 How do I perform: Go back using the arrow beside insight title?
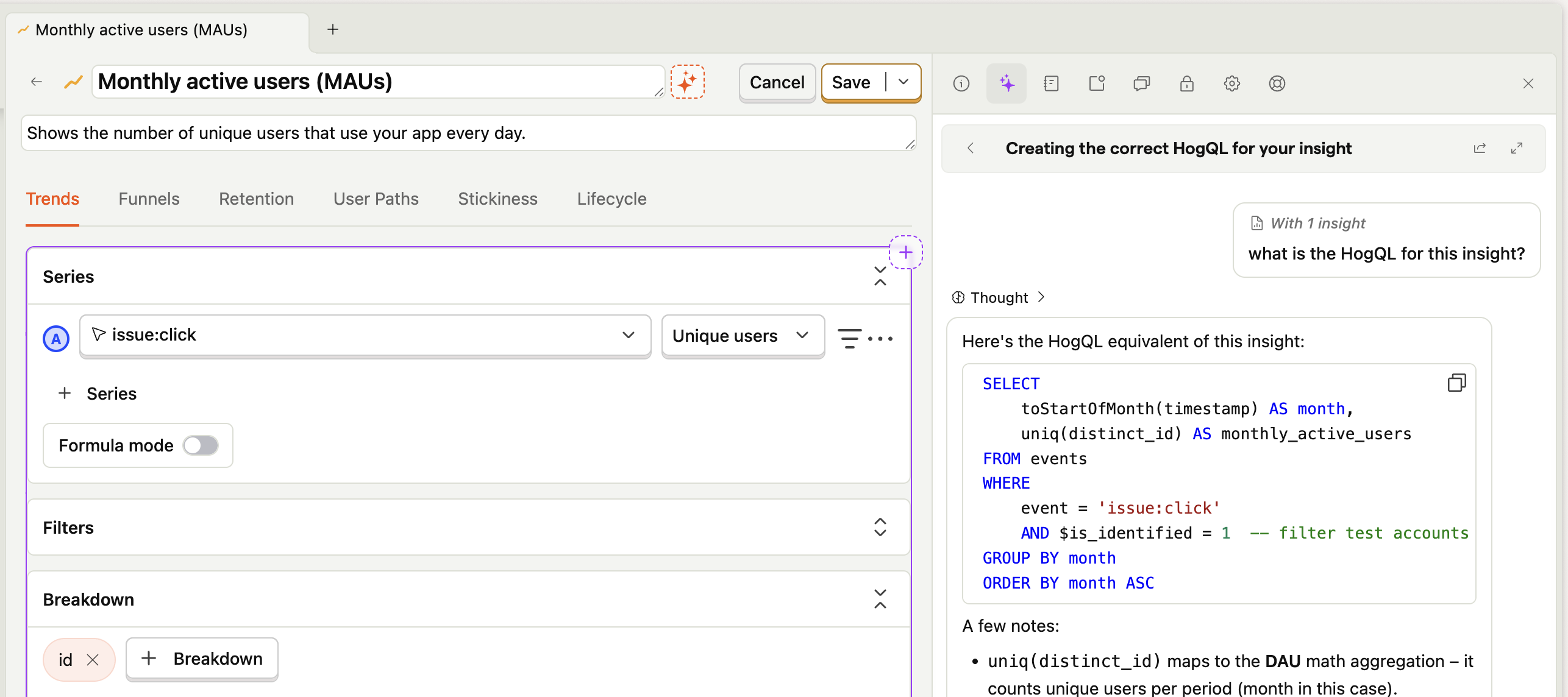(37, 82)
